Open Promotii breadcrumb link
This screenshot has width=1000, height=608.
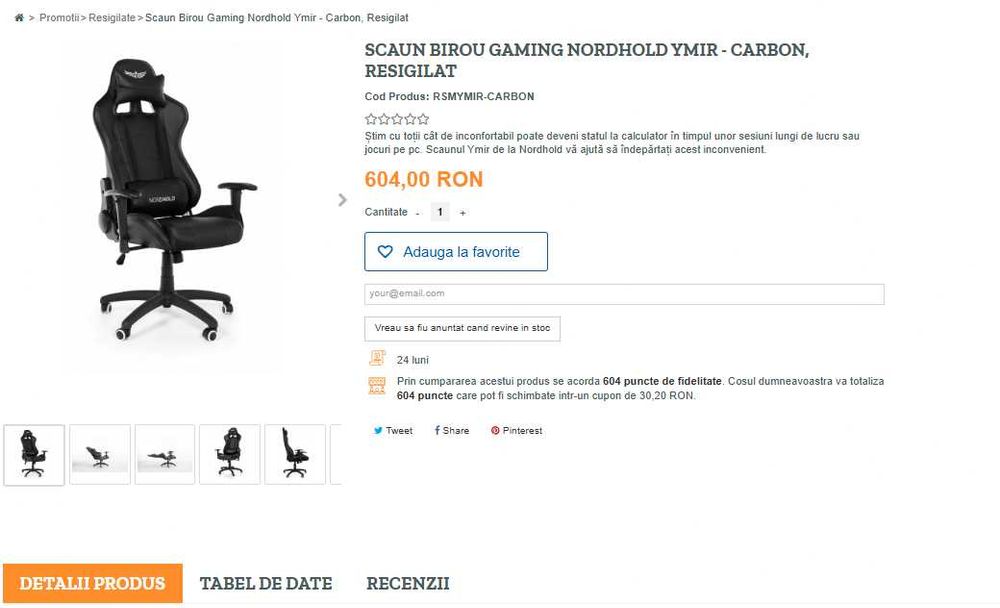point(59,18)
